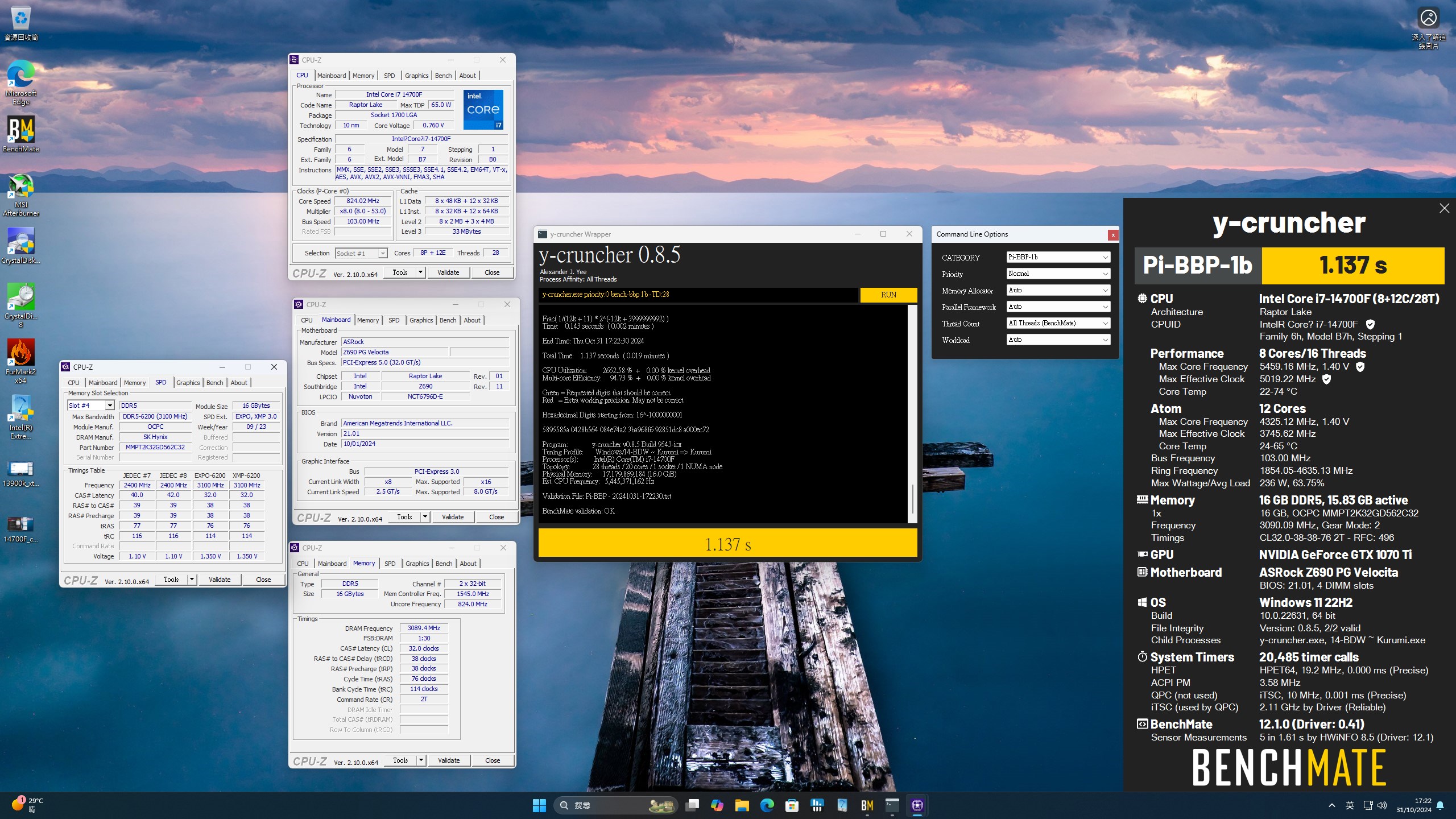
Task: Open the Parallel Framework dropdown
Action: pyautogui.click(x=1058, y=307)
